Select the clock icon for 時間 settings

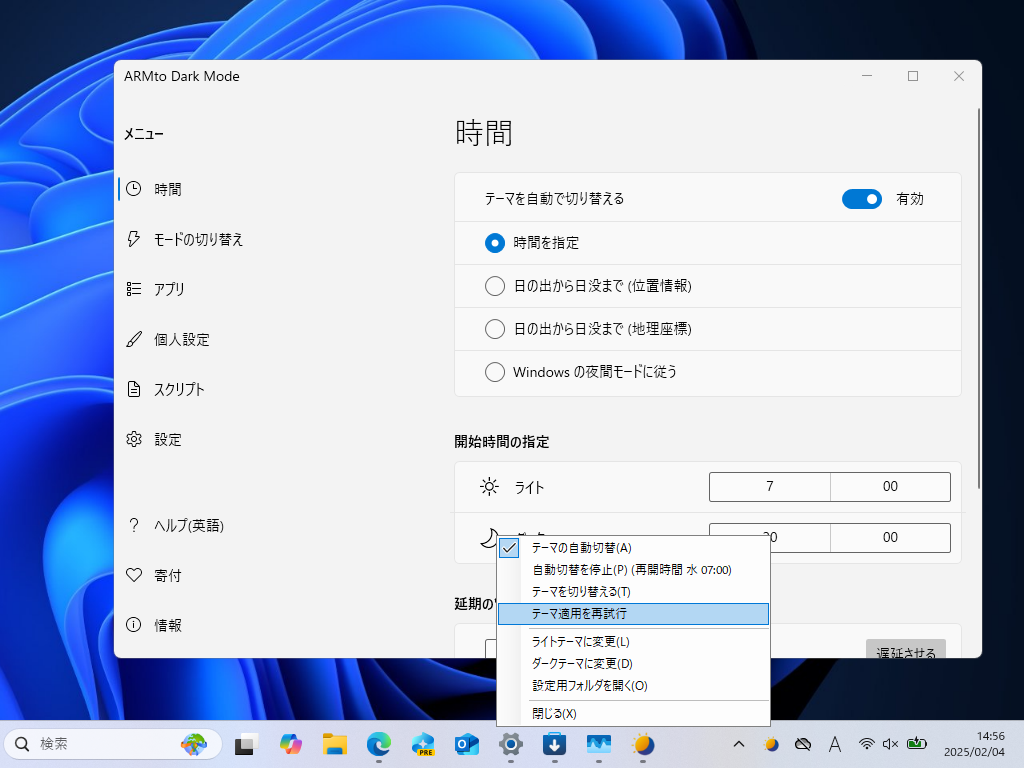coord(133,189)
